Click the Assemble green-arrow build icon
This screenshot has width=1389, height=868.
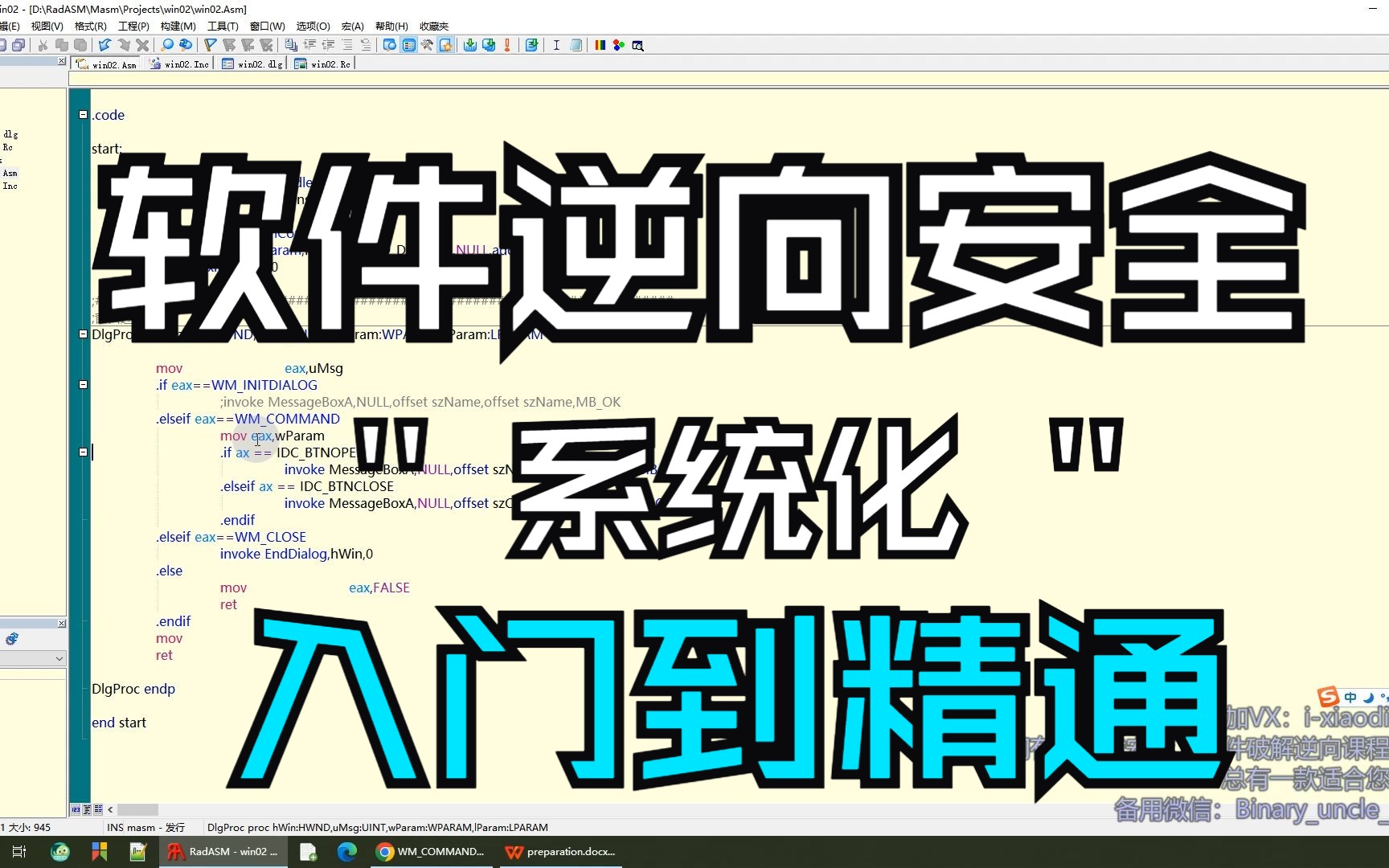pyautogui.click(x=470, y=45)
